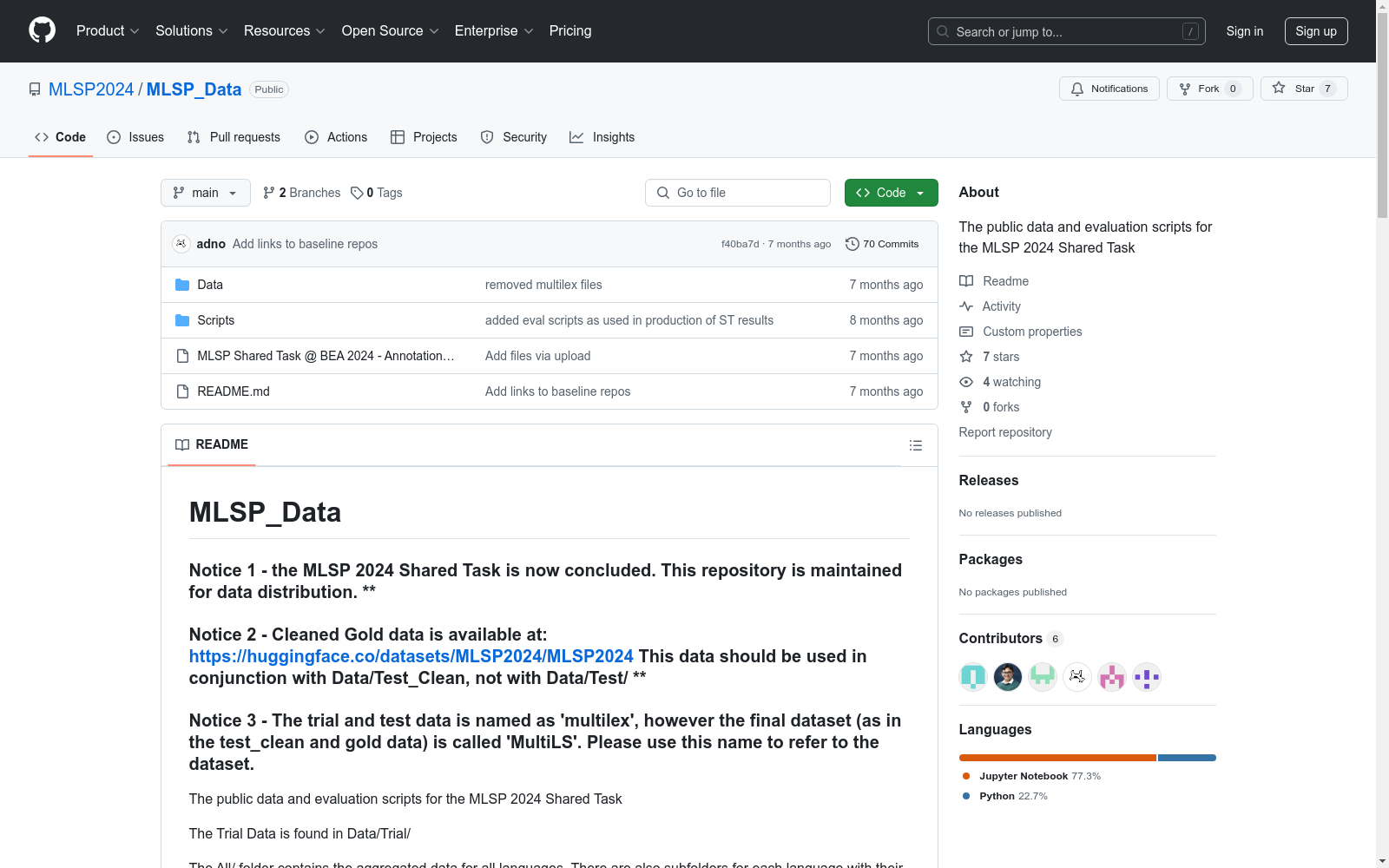This screenshot has width=1389, height=868.
Task: Click Report repository link
Action: [x=1005, y=432]
